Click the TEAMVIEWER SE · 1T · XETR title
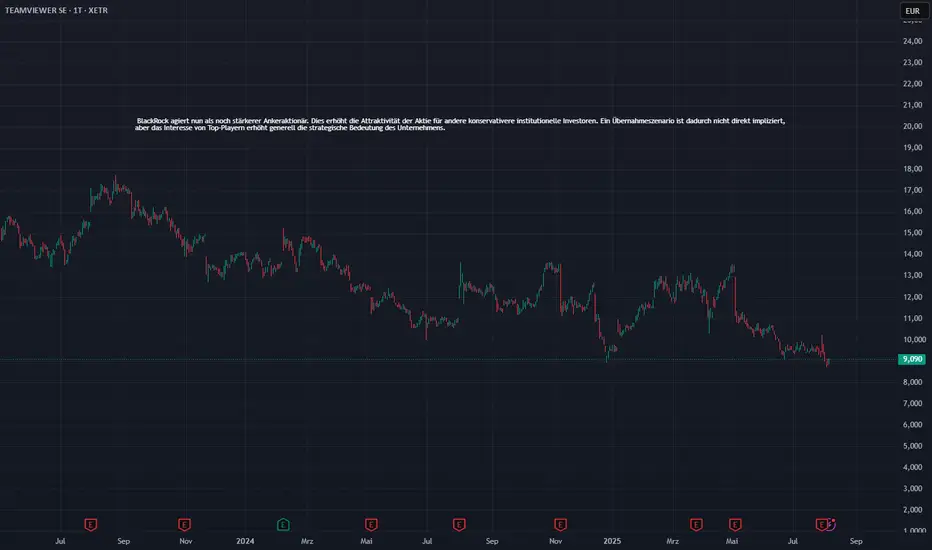The image size is (932, 550). click(56, 10)
